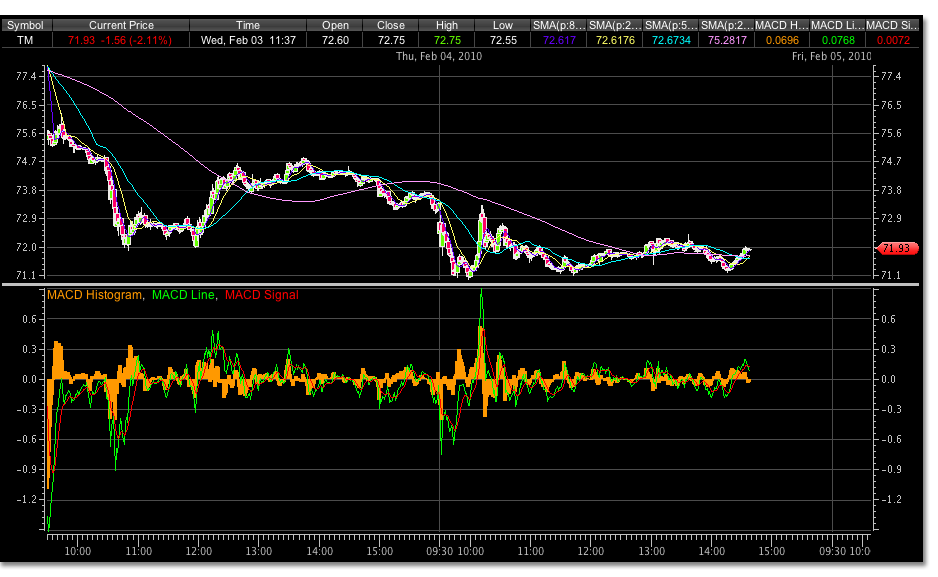Click the Time column header
This screenshot has width=938, height=577.
[x=248, y=25]
